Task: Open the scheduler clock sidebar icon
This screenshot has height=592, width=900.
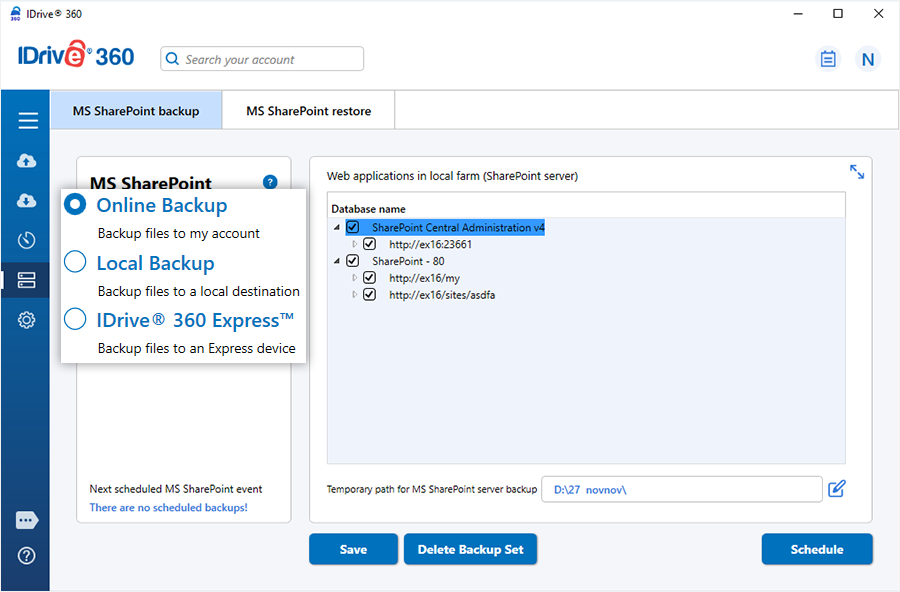Action: point(27,240)
